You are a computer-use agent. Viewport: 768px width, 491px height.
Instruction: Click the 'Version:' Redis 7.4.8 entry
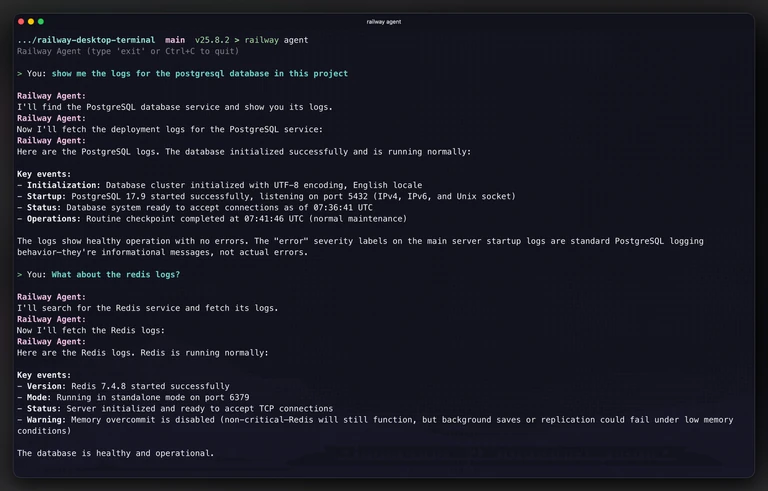tap(123, 386)
